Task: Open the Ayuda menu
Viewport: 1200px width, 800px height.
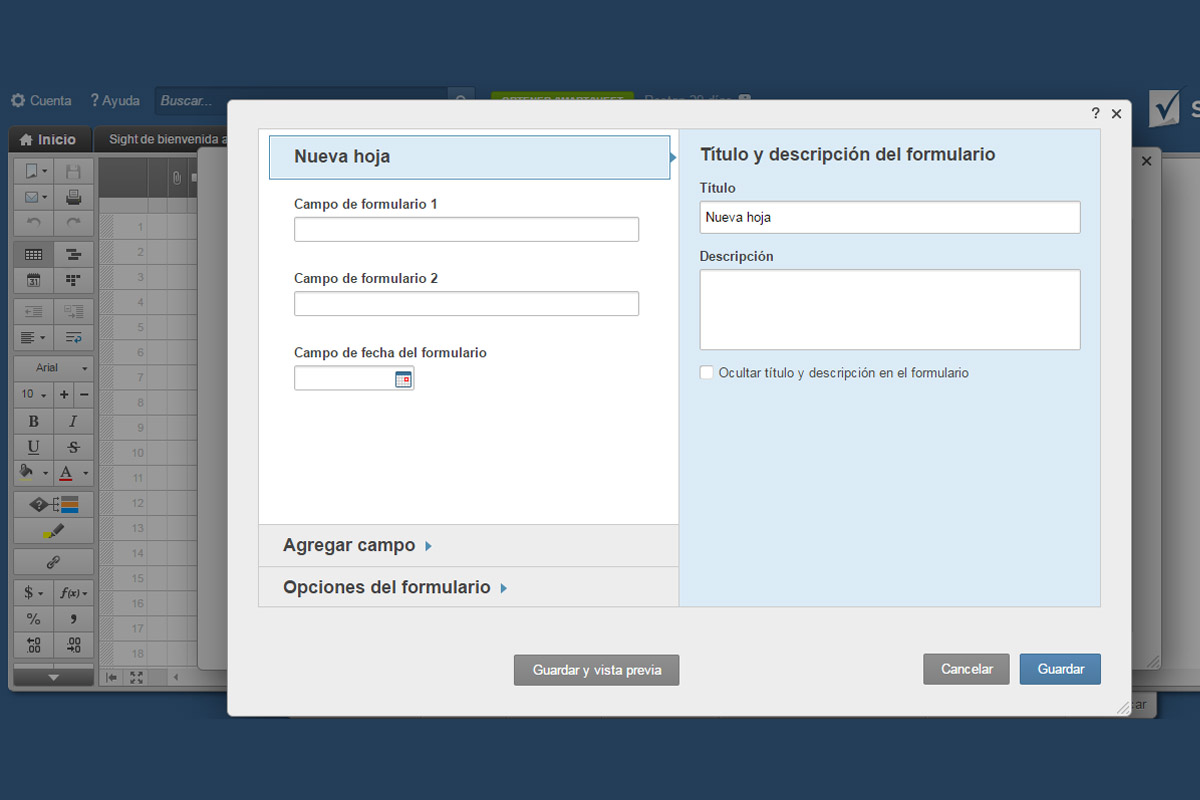Action: (114, 100)
